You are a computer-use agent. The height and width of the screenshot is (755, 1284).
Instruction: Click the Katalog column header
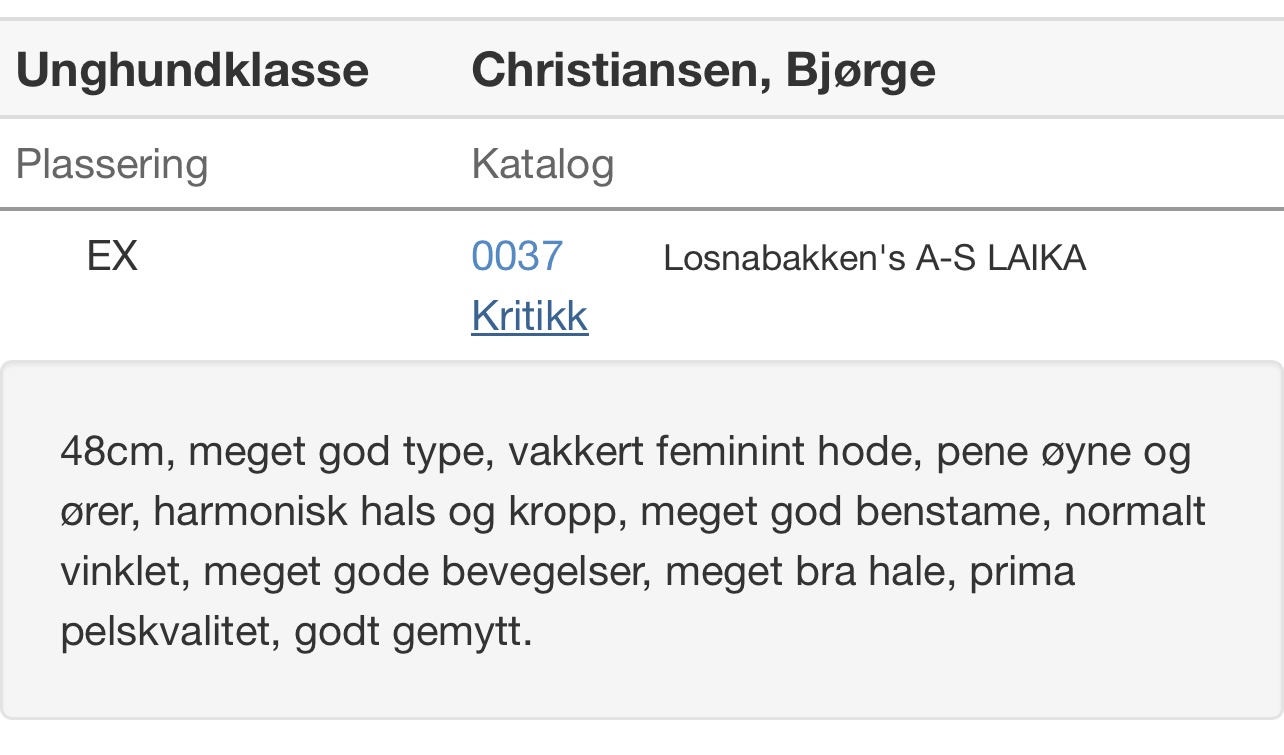(542, 164)
